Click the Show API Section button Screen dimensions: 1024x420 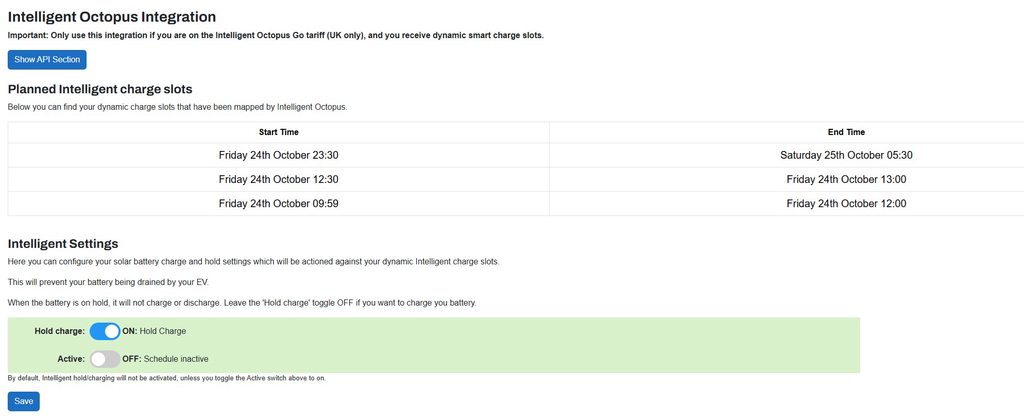point(47,60)
